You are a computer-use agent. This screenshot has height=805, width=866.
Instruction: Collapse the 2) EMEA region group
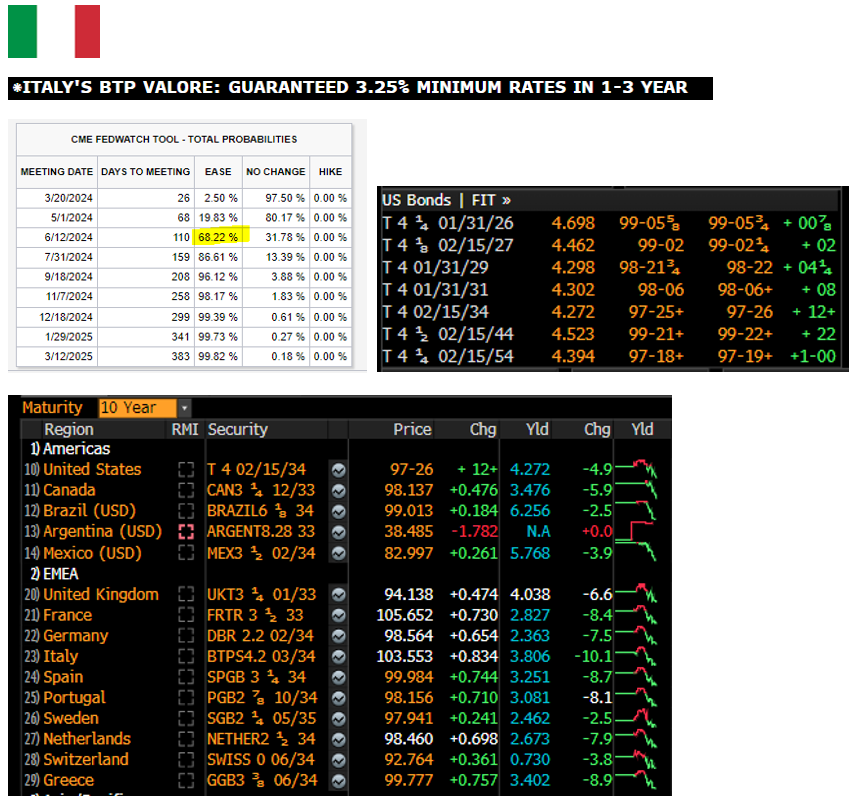point(54,574)
